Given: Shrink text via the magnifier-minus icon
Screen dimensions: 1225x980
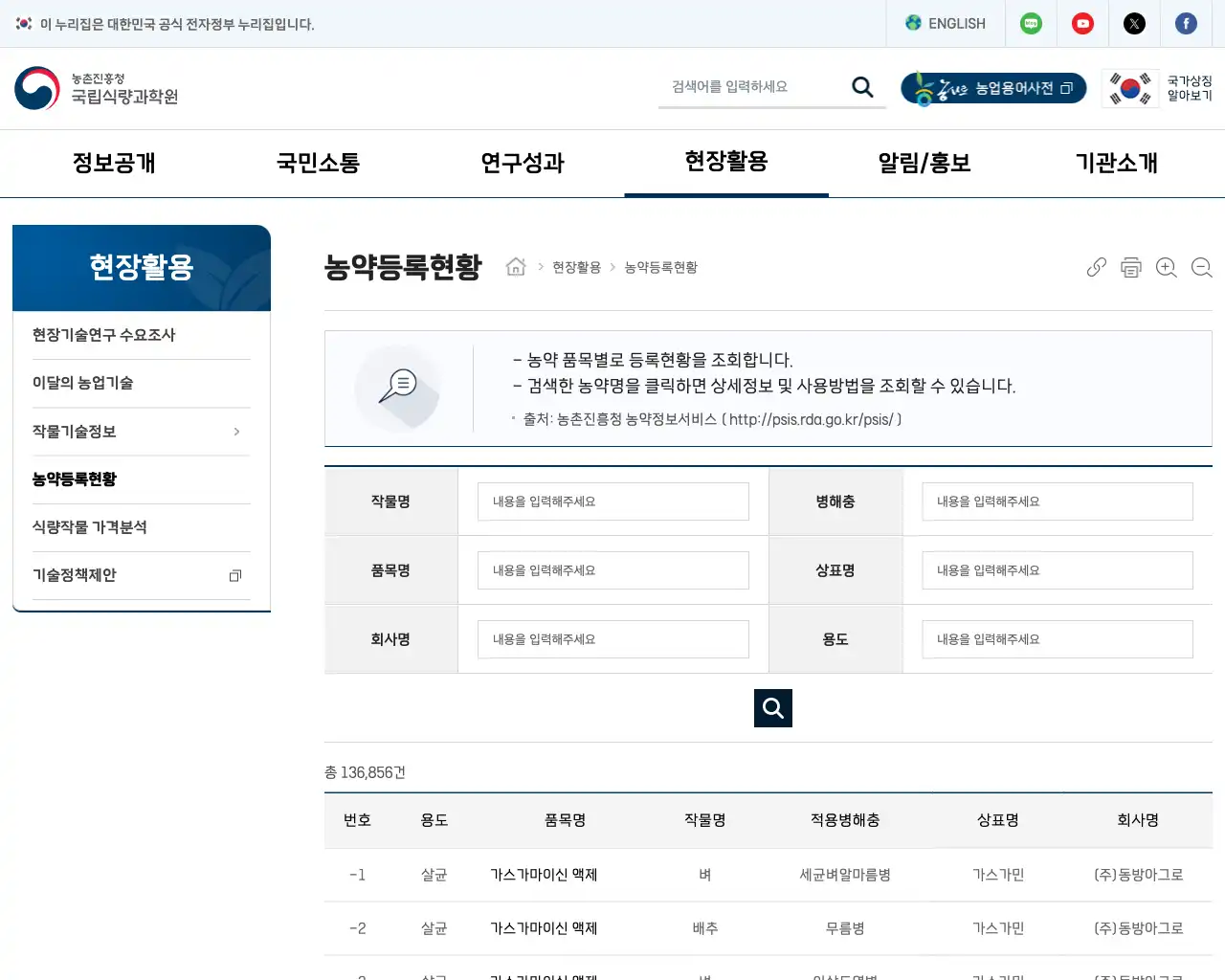Looking at the screenshot, I should click(1201, 268).
